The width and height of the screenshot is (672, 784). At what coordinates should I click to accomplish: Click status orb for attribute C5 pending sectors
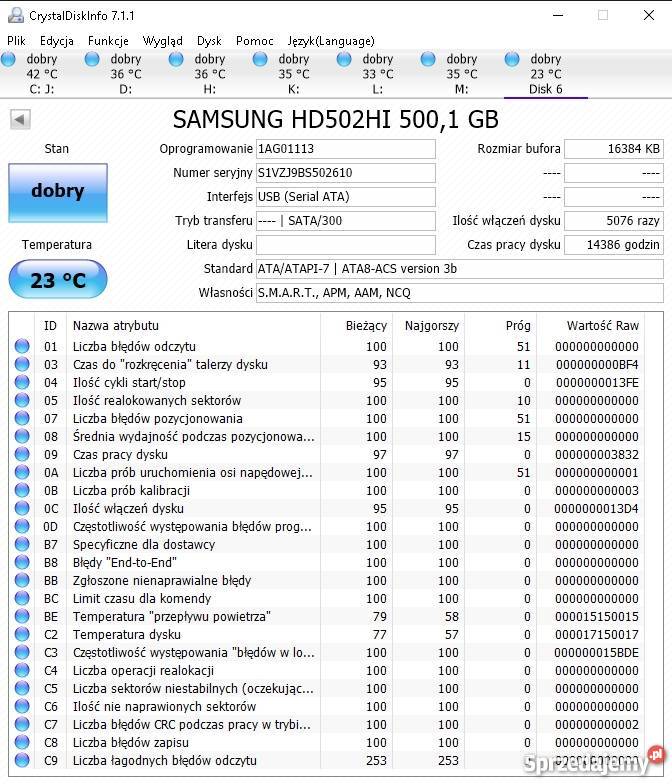pos(22,688)
